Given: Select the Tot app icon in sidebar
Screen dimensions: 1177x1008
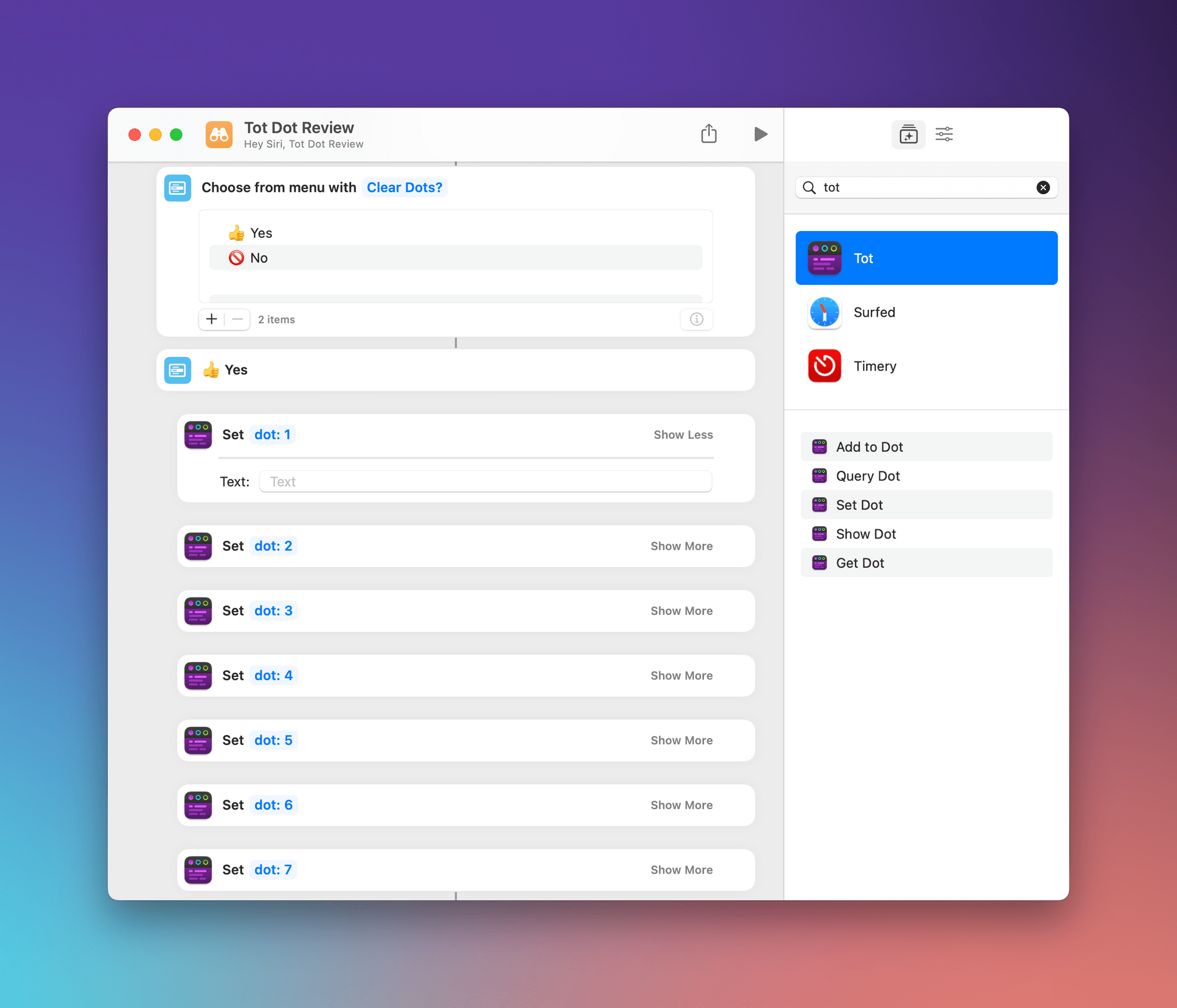Looking at the screenshot, I should click(x=824, y=258).
